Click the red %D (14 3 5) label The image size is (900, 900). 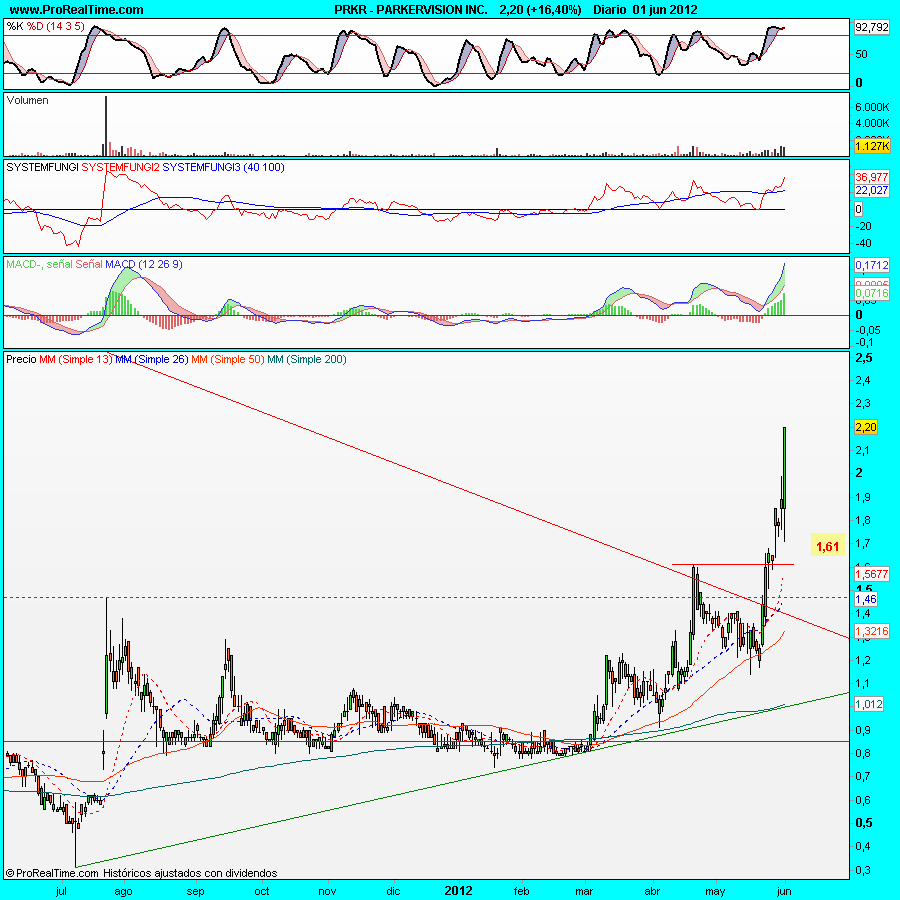pos(56,26)
